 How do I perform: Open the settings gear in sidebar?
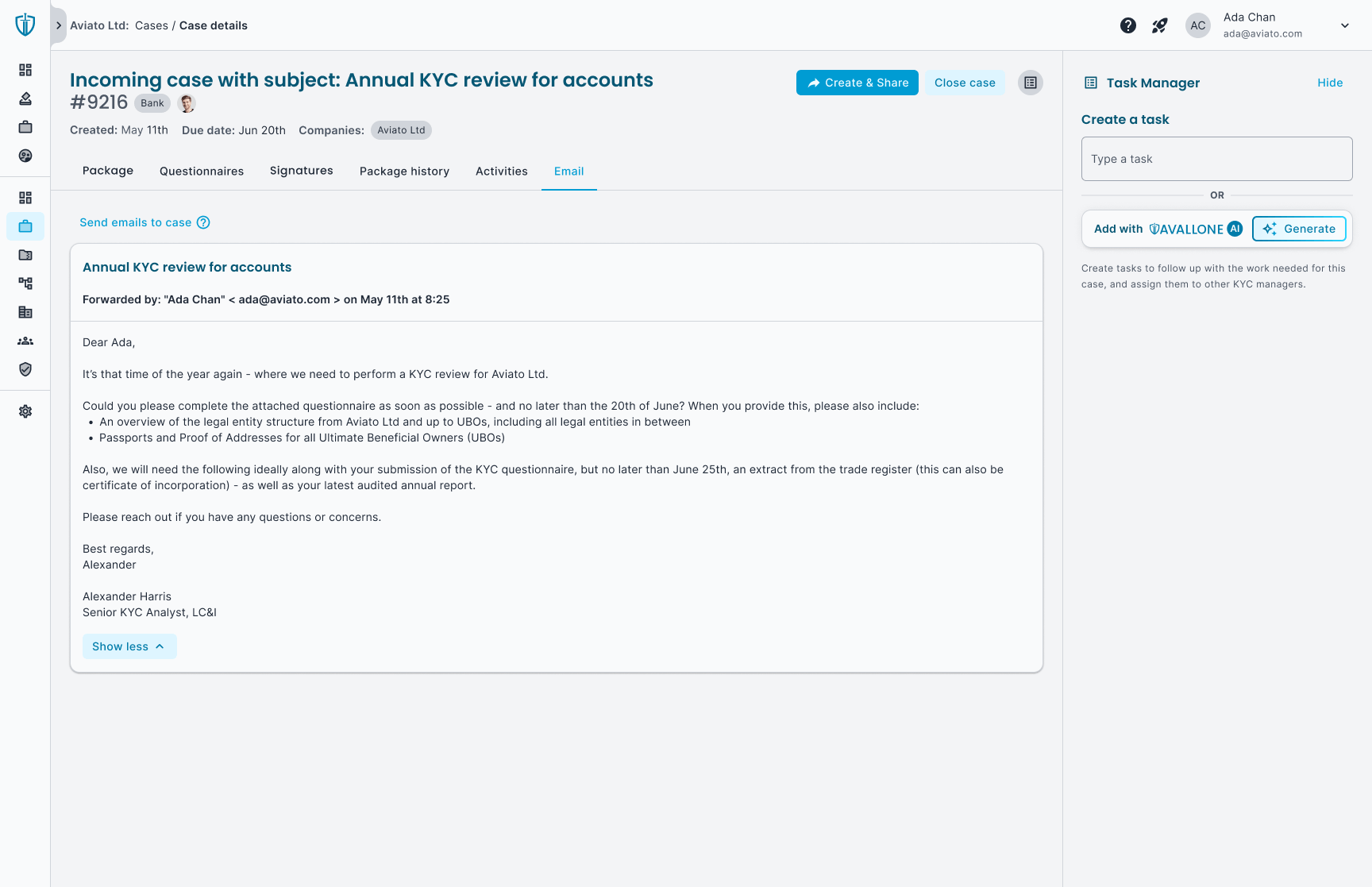(x=25, y=411)
